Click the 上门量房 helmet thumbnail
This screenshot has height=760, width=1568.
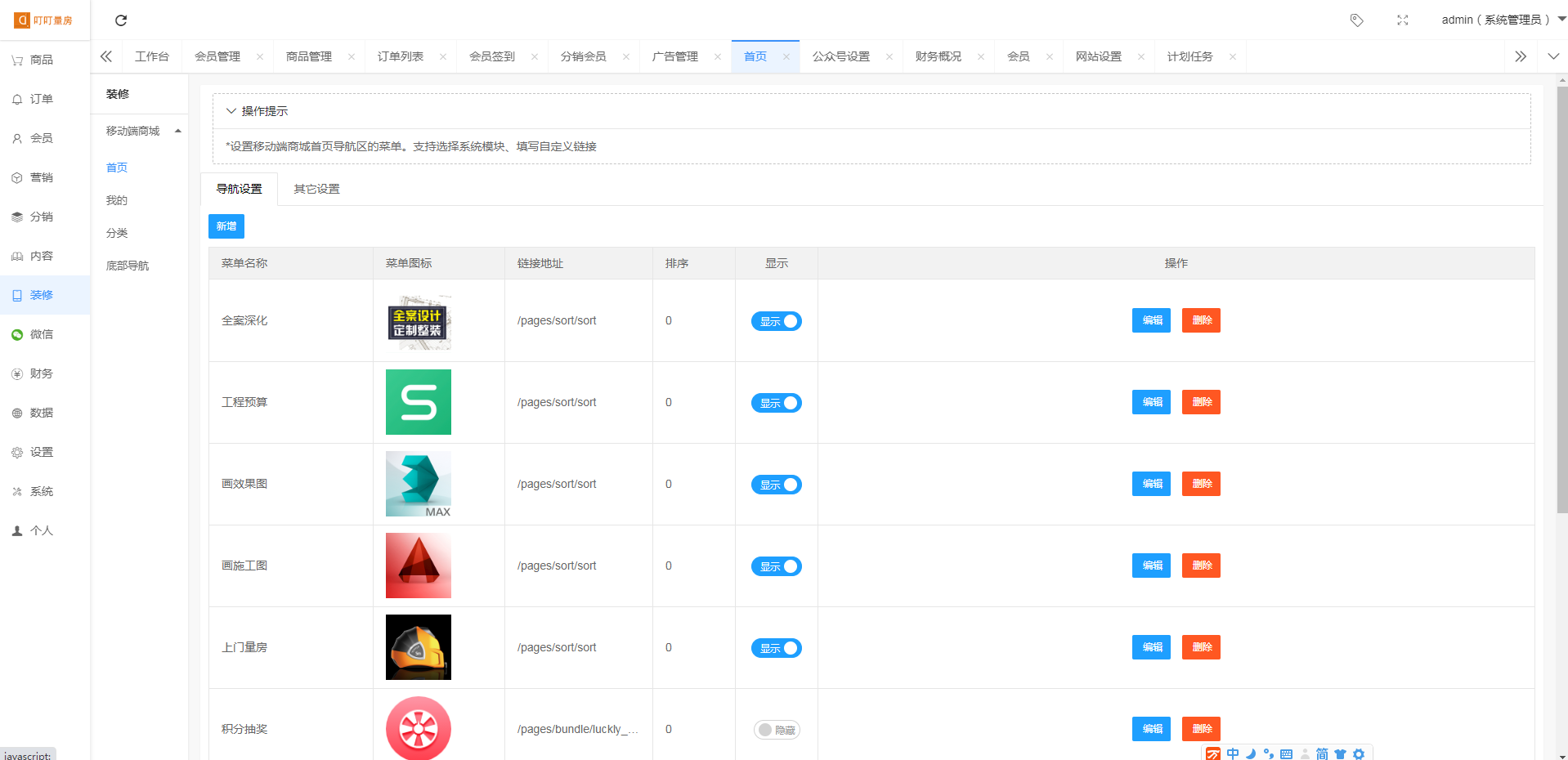click(x=419, y=647)
